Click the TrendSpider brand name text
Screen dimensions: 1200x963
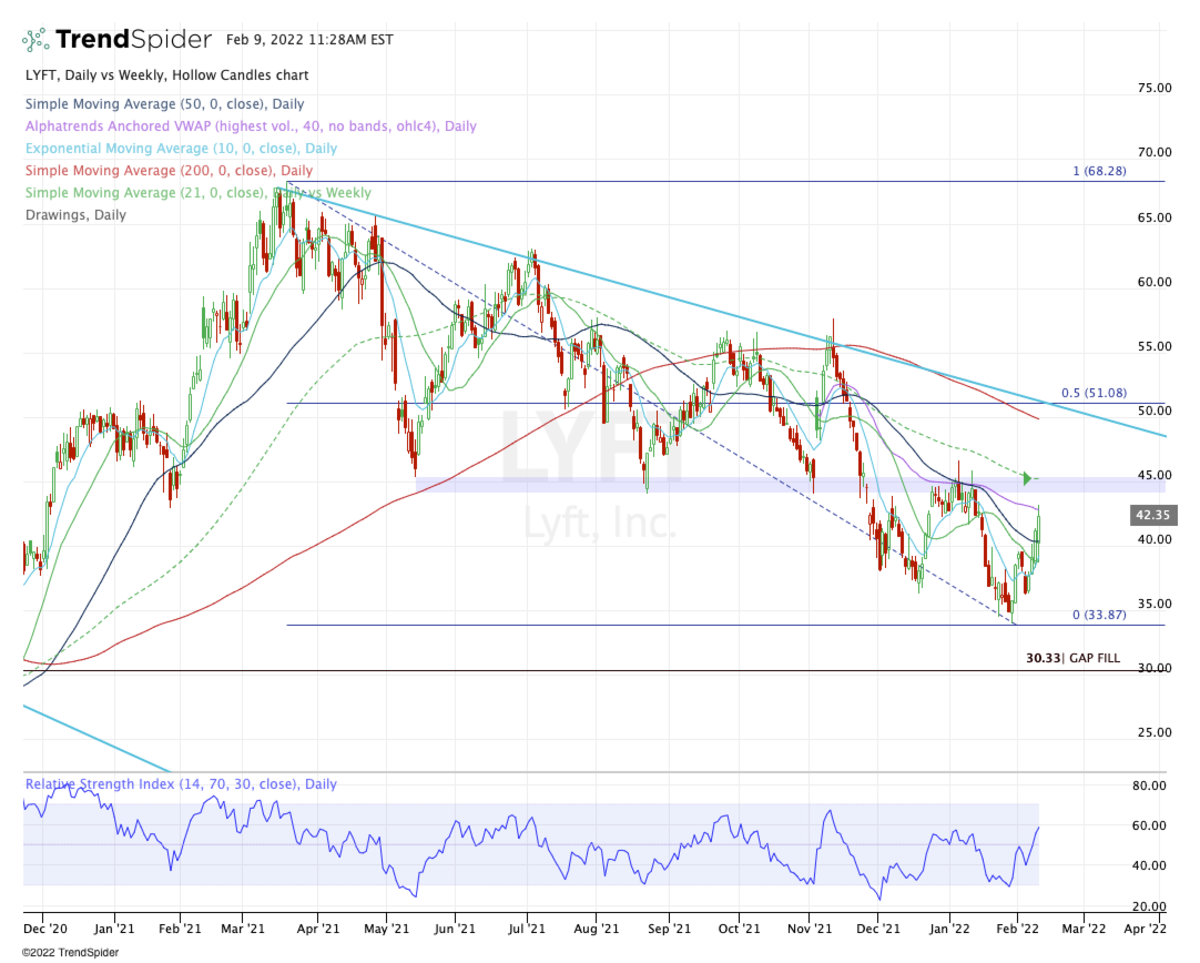coord(133,40)
